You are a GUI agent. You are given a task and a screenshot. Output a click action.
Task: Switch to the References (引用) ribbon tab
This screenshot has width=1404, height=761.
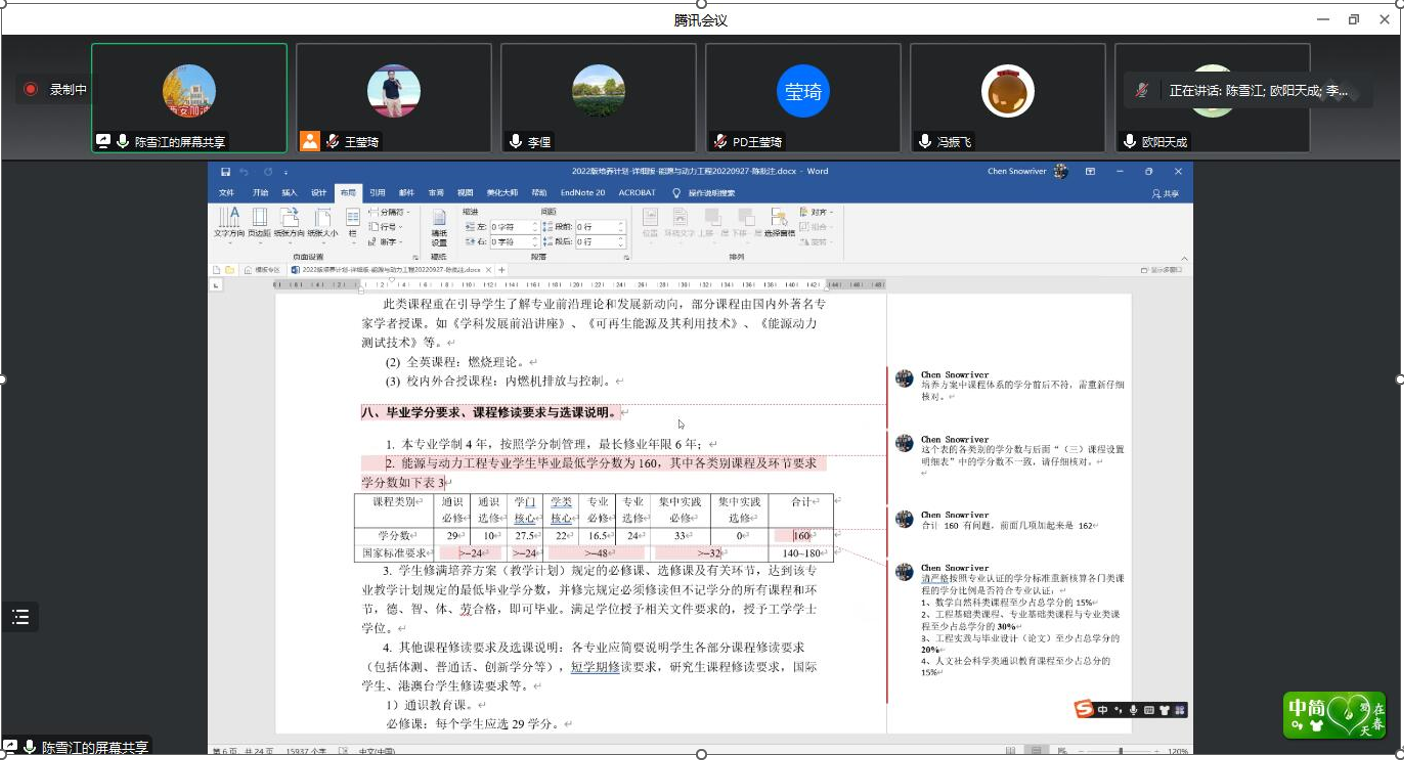377,193
